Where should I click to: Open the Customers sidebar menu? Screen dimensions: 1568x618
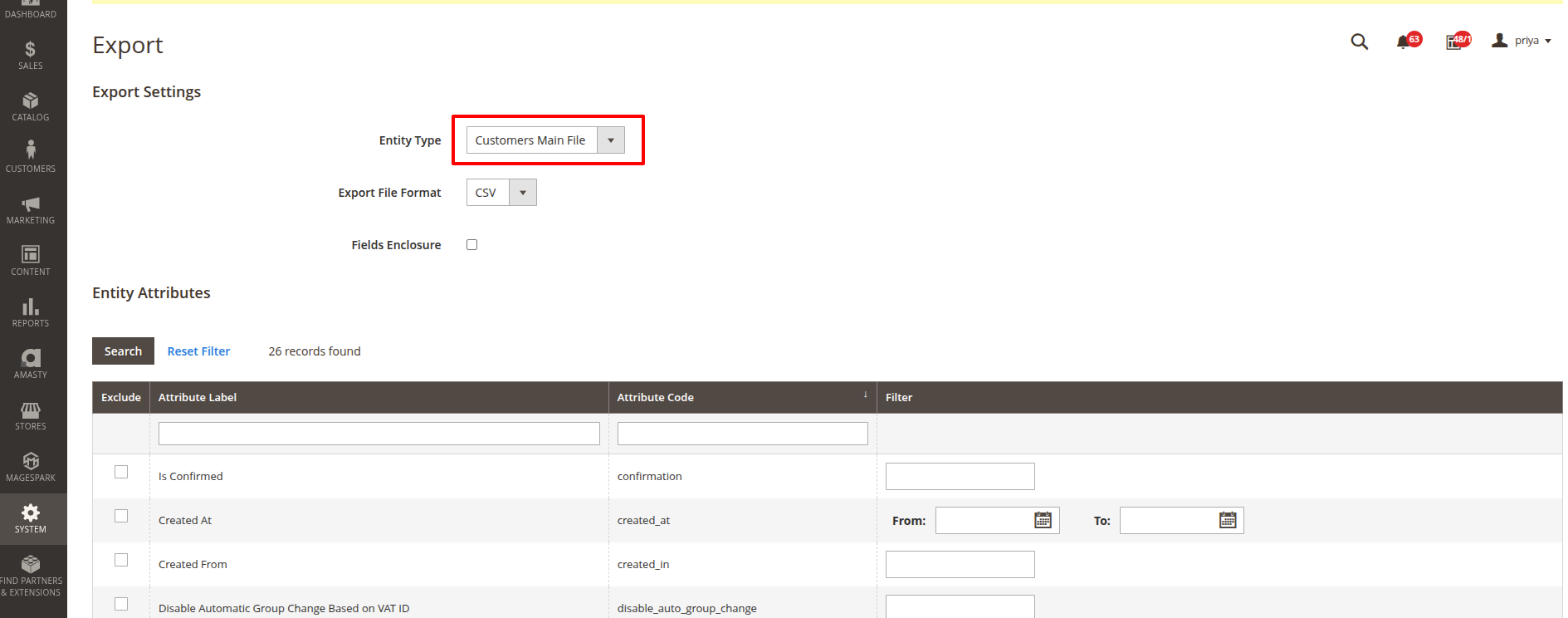click(31, 158)
